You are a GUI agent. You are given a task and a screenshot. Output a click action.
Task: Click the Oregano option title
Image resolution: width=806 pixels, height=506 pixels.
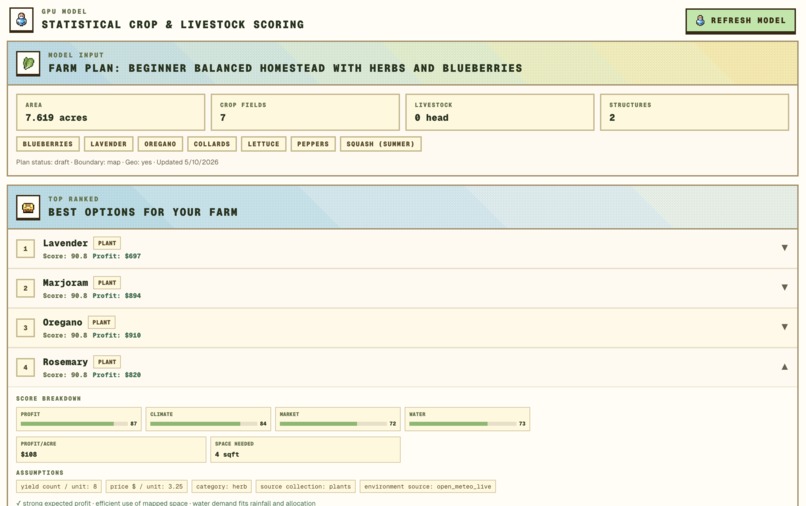(x=62, y=322)
